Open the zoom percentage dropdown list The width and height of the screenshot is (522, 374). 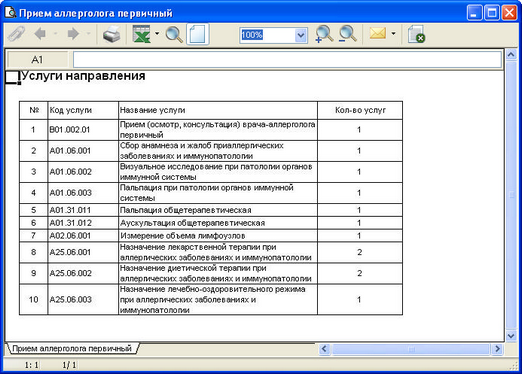(301, 35)
